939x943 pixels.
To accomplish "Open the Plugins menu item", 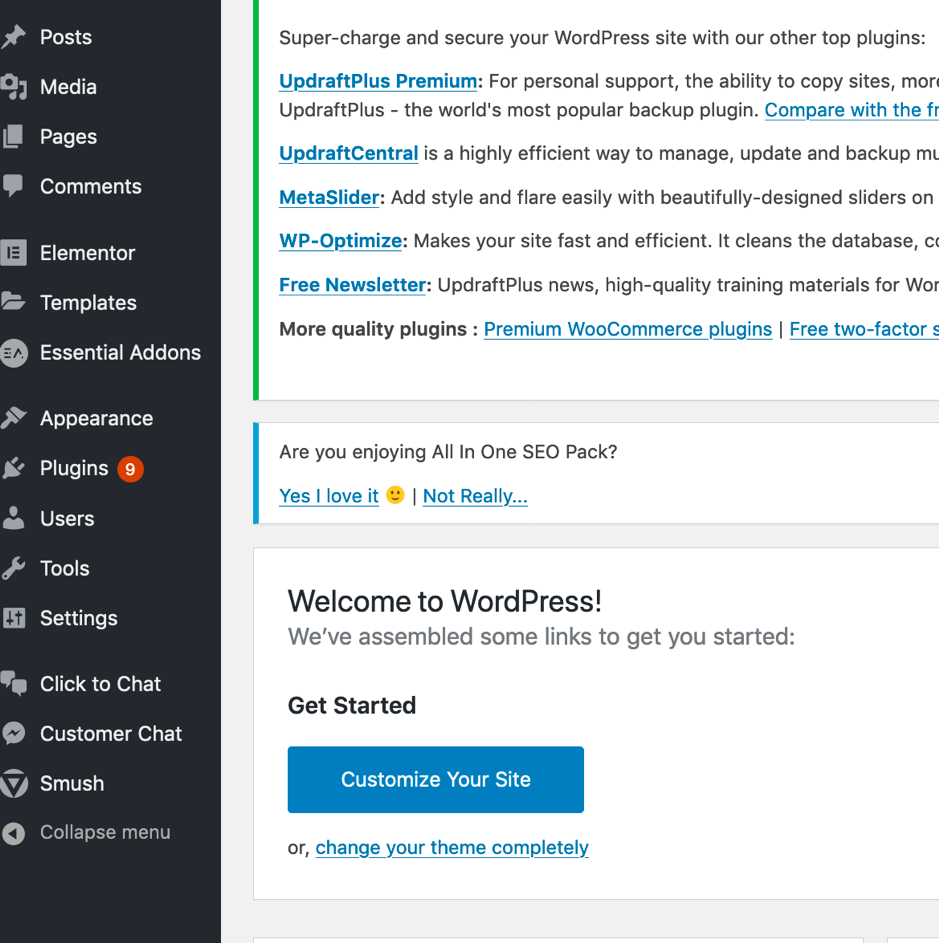I will (74, 468).
